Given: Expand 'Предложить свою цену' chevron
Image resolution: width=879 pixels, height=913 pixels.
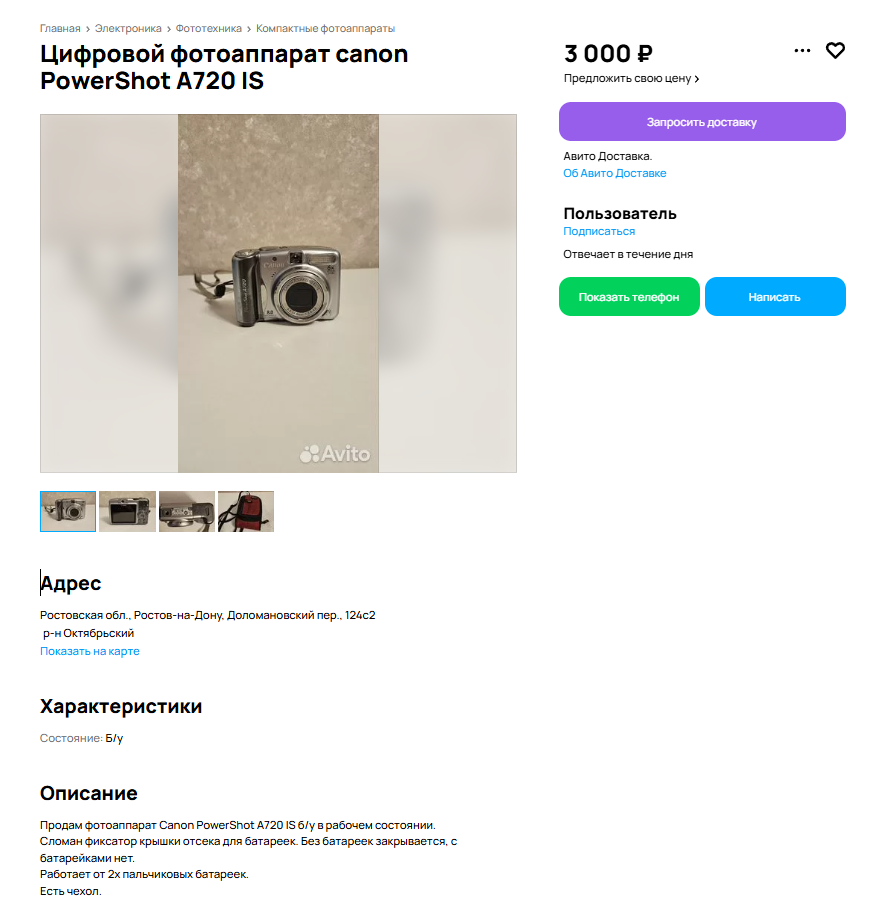Looking at the screenshot, I should (x=697, y=79).
